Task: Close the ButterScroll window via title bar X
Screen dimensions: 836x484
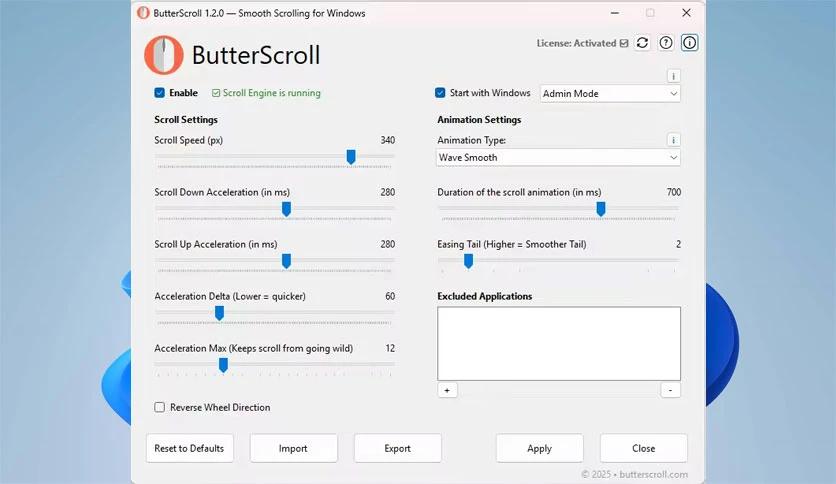Action: point(686,13)
